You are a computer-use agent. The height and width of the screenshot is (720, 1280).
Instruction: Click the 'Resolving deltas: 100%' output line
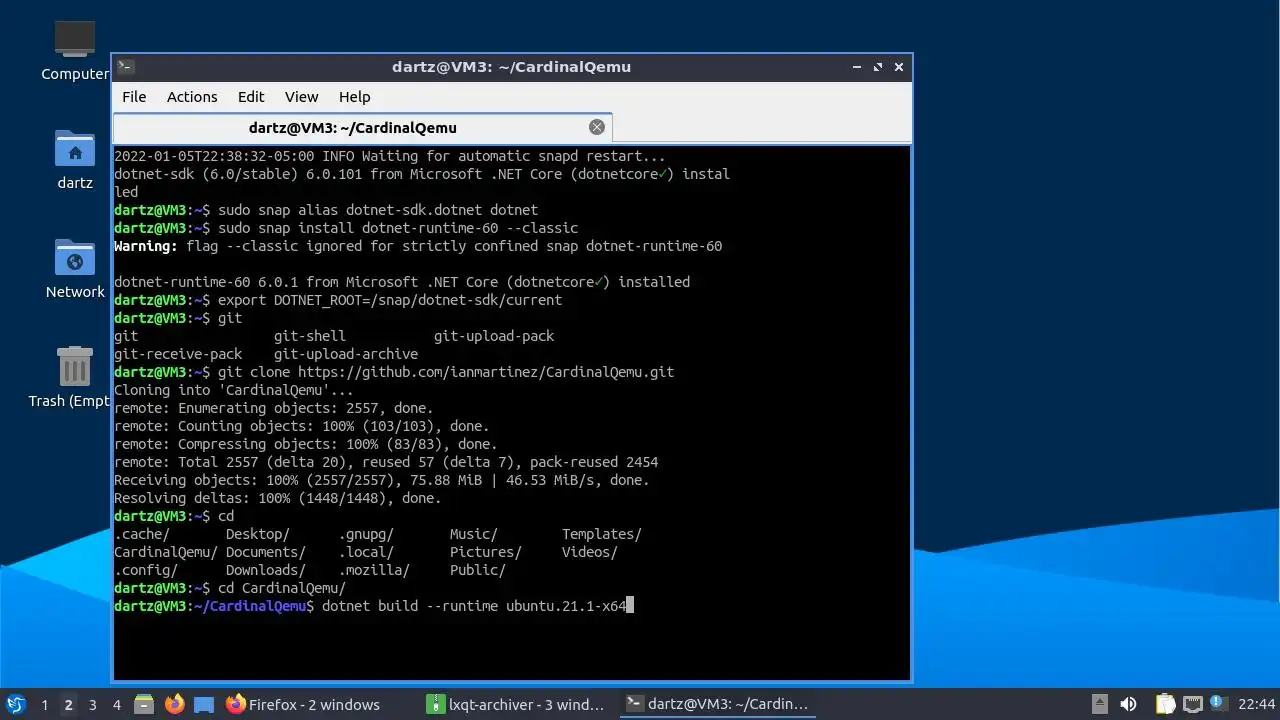278,498
